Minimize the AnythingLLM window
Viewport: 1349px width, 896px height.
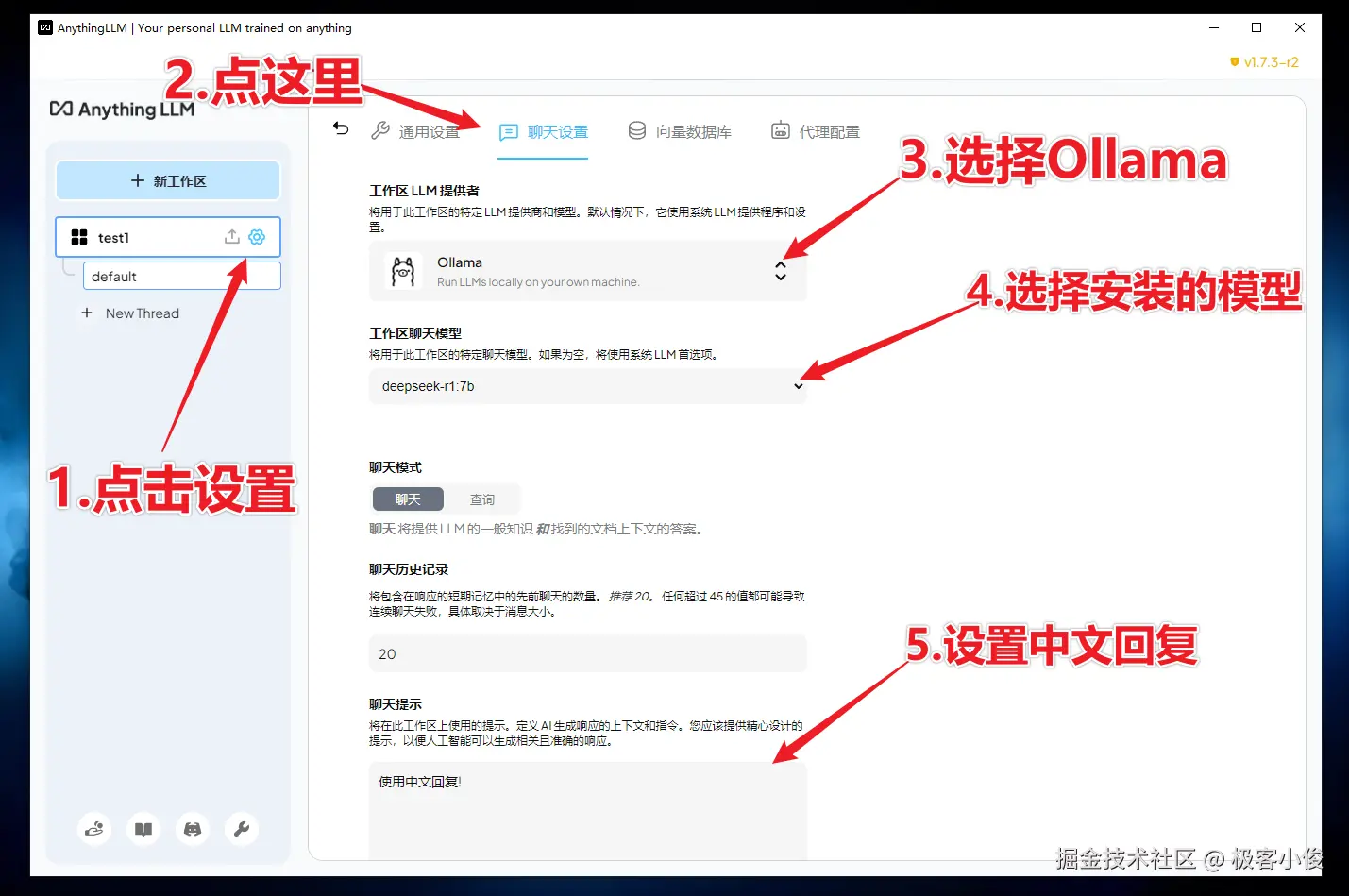(x=1214, y=27)
